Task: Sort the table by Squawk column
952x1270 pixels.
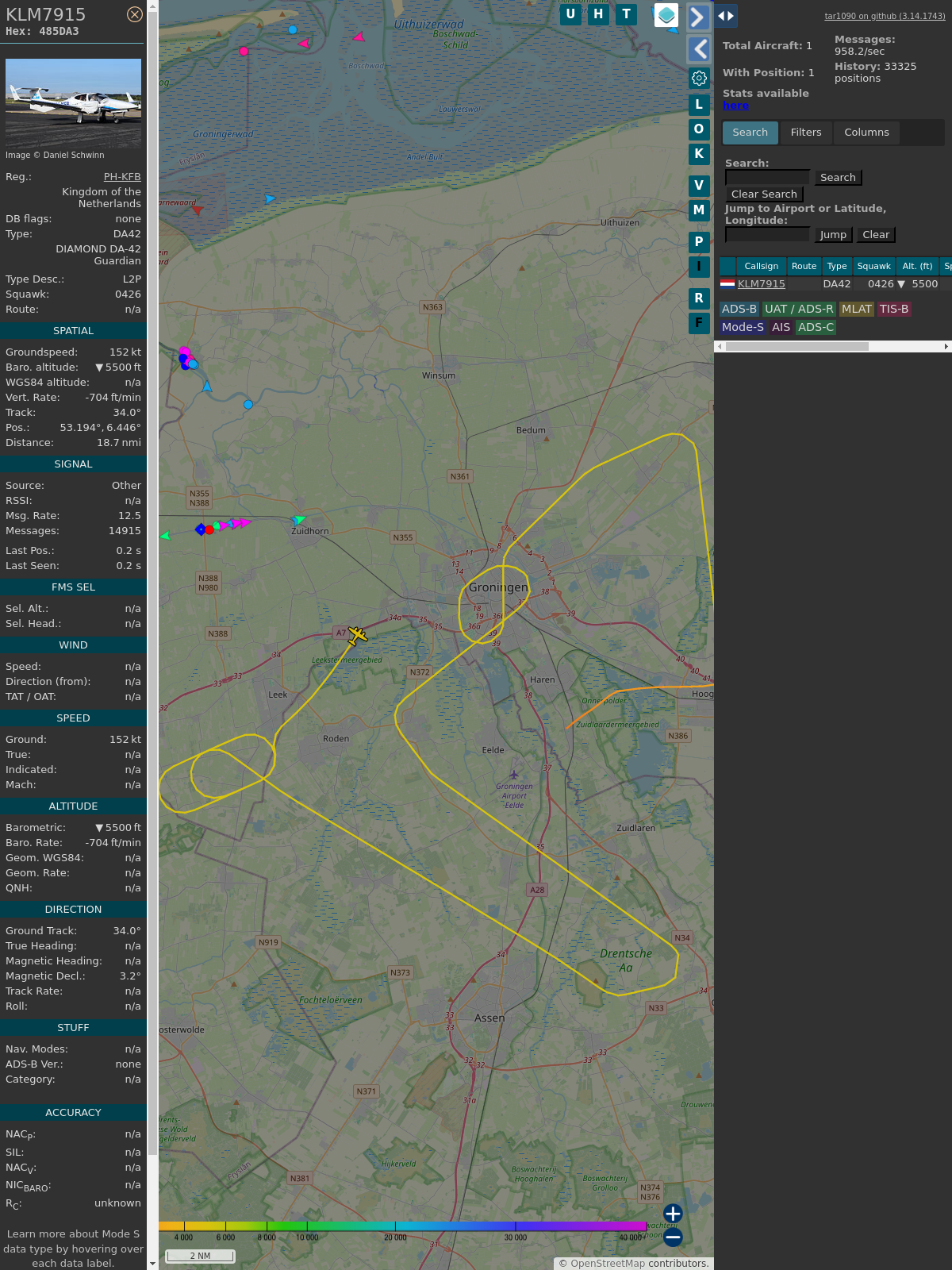Action: coord(873,267)
